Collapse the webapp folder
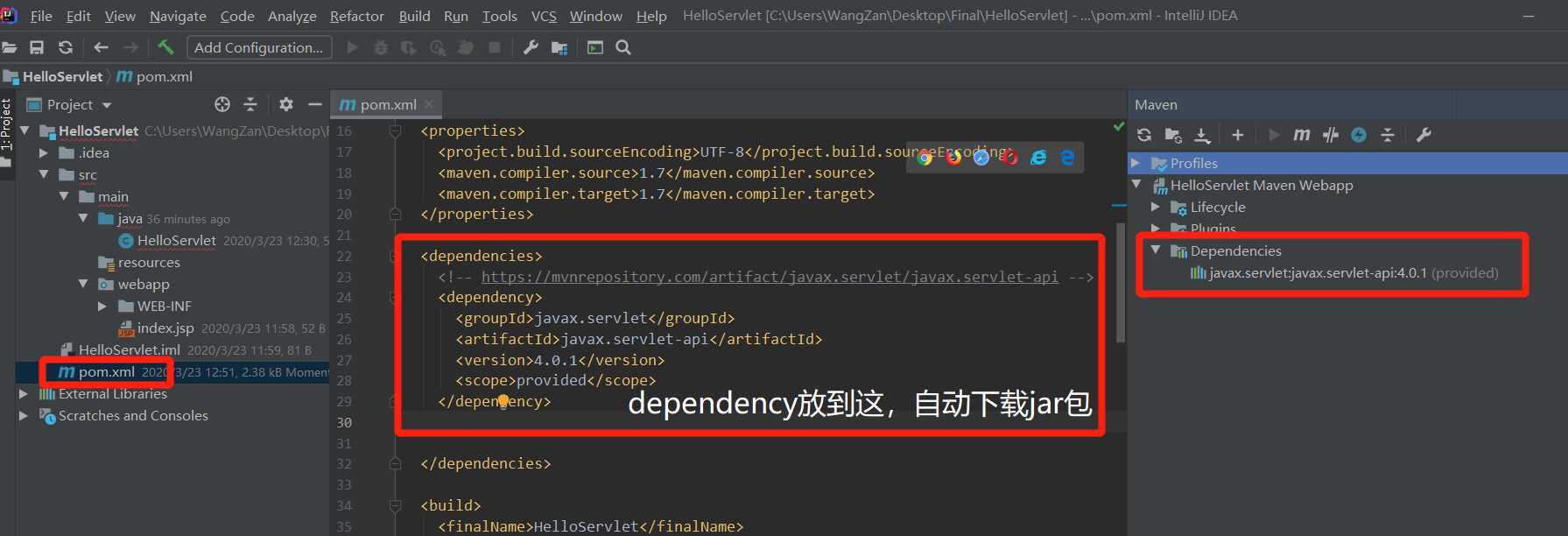 pyautogui.click(x=84, y=284)
